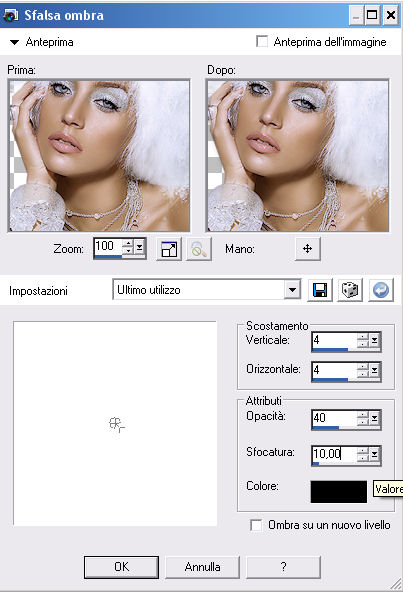Click the Annulla button

[x=202, y=567]
